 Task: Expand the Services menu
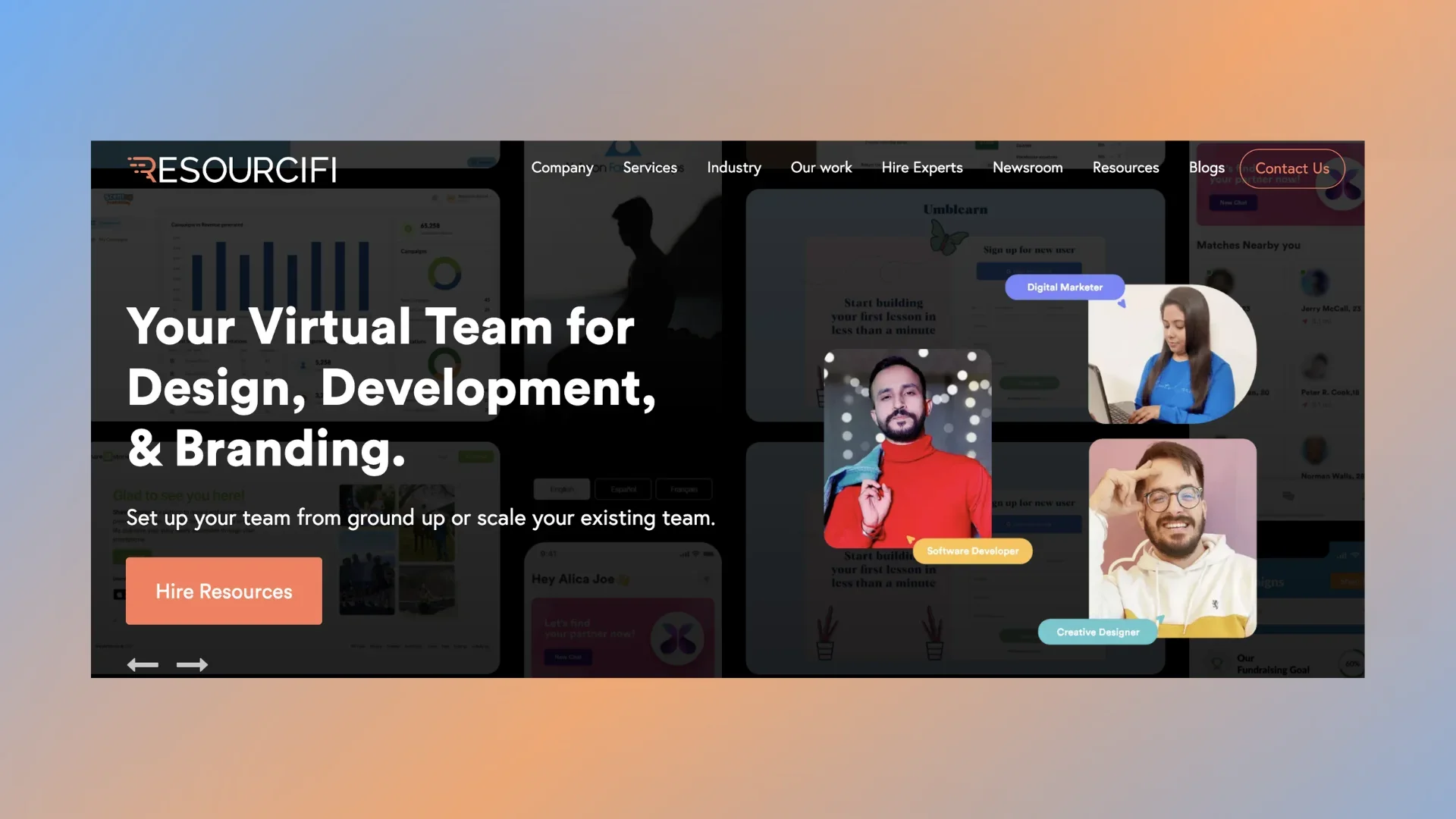click(650, 168)
